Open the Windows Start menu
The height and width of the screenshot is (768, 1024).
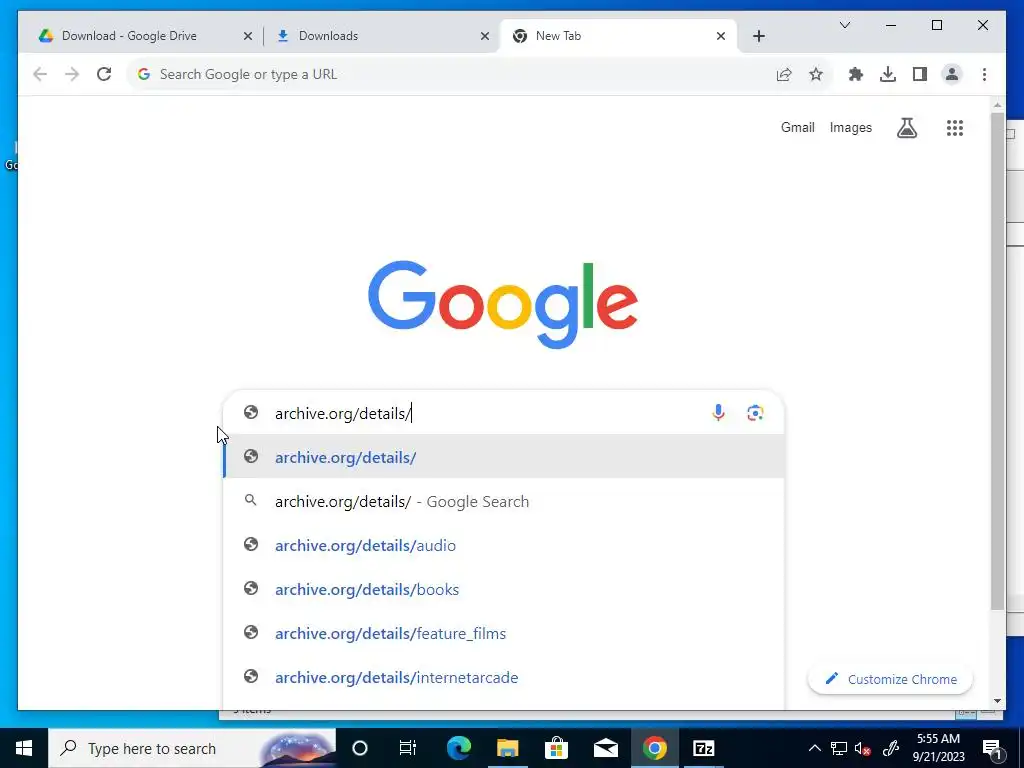(x=24, y=748)
